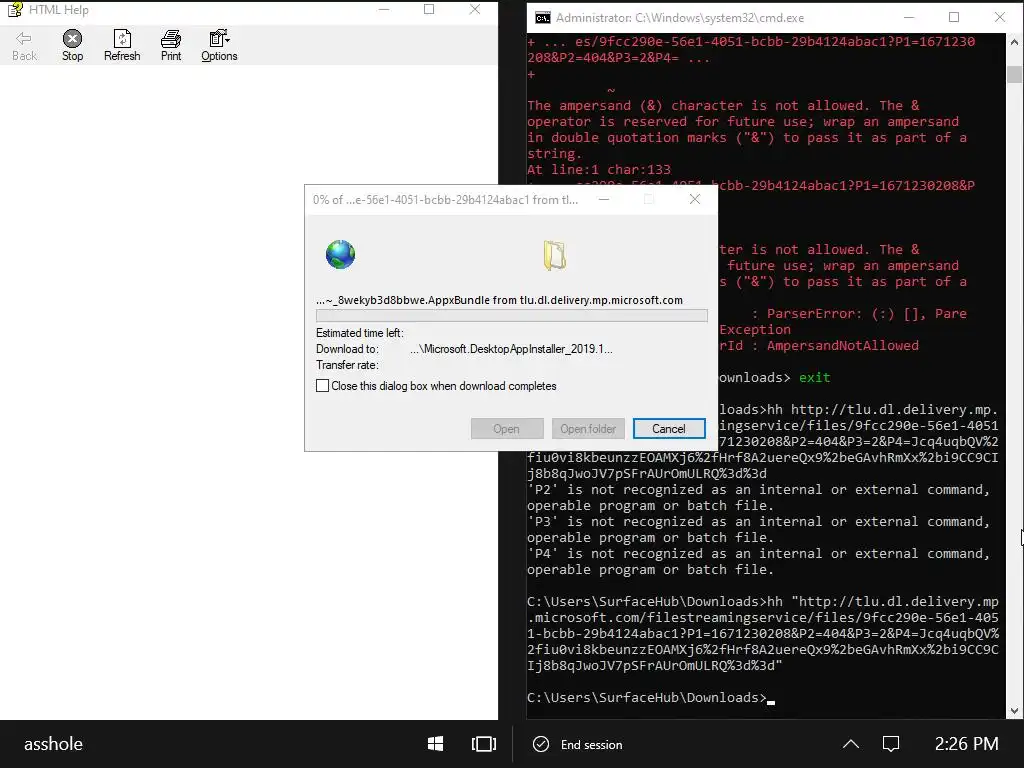Minimize the HTML Help window
The height and width of the screenshot is (768, 1024).
coord(384,9)
